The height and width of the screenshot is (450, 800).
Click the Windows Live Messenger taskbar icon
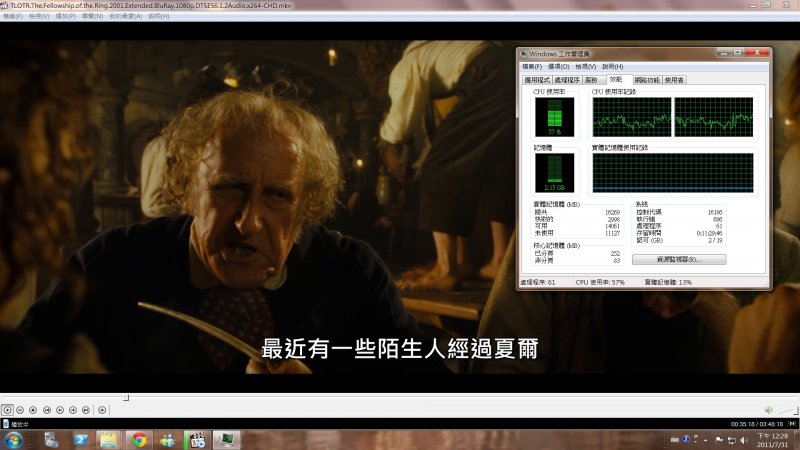tap(166, 439)
